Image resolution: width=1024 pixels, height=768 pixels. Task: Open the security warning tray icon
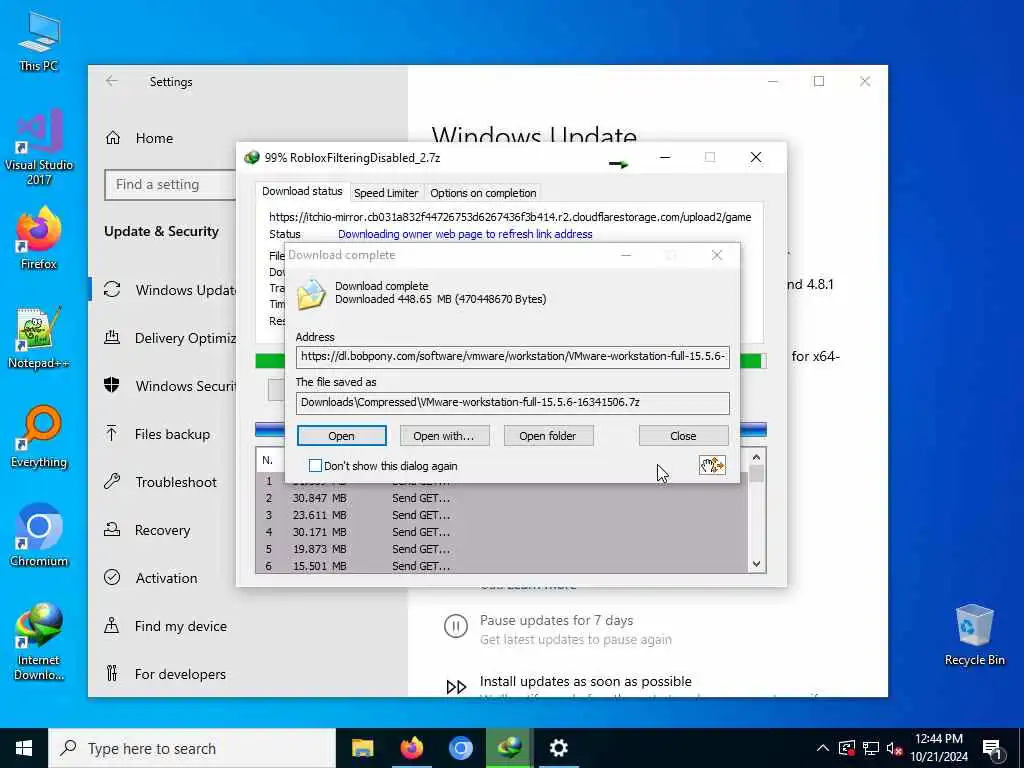pyautogui.click(x=846, y=748)
